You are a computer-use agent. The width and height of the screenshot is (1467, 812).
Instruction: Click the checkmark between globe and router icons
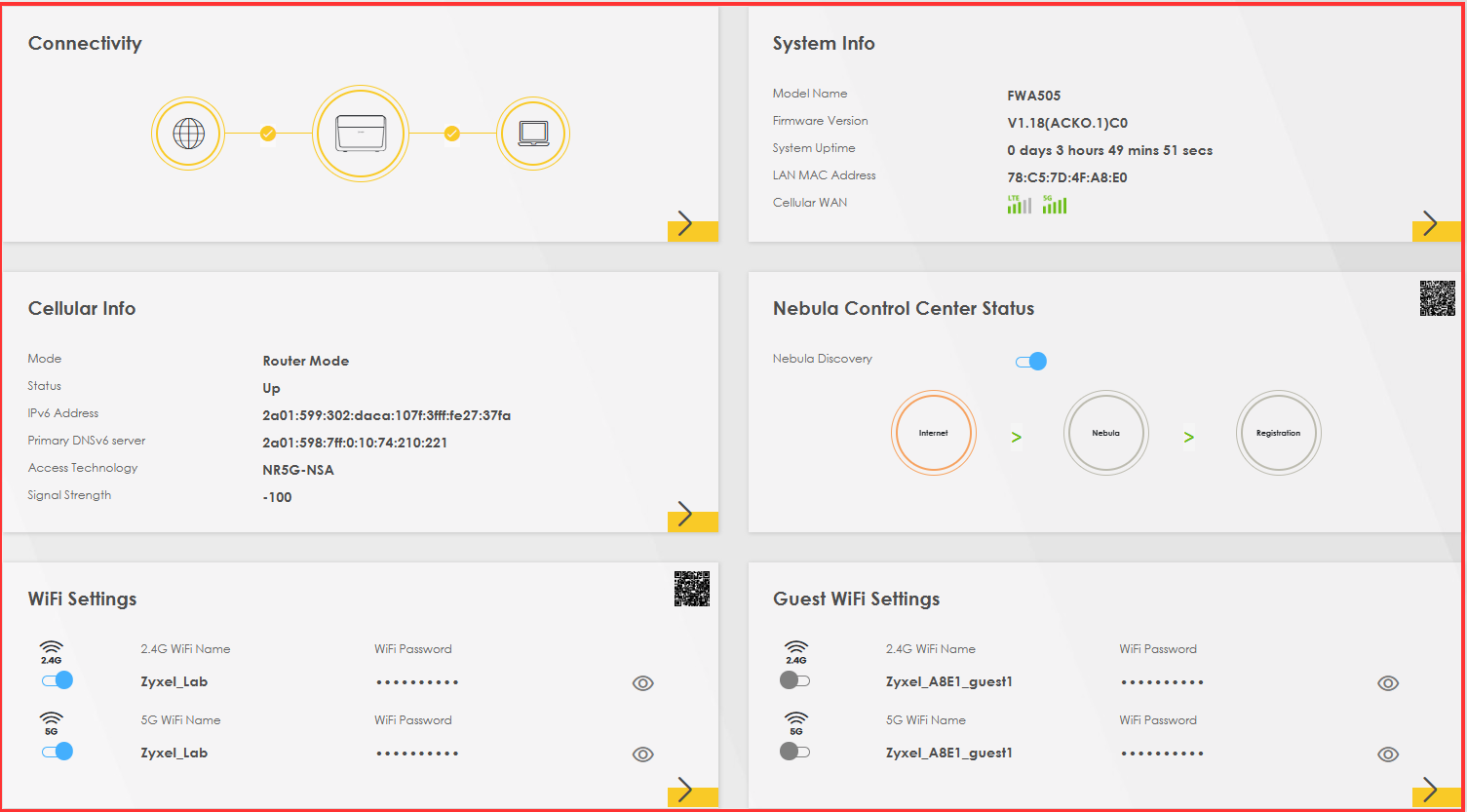[267, 134]
